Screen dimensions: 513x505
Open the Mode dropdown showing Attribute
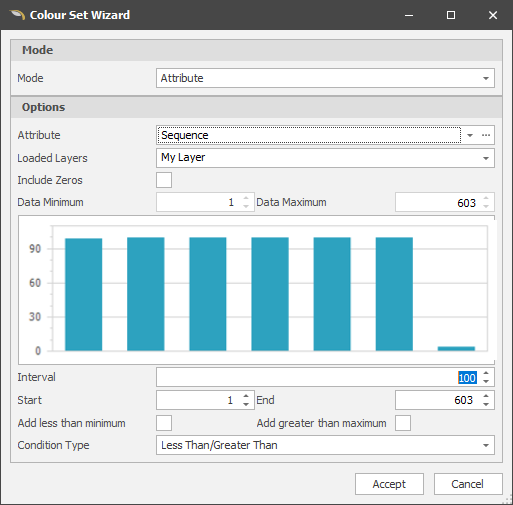pyautogui.click(x=325, y=78)
